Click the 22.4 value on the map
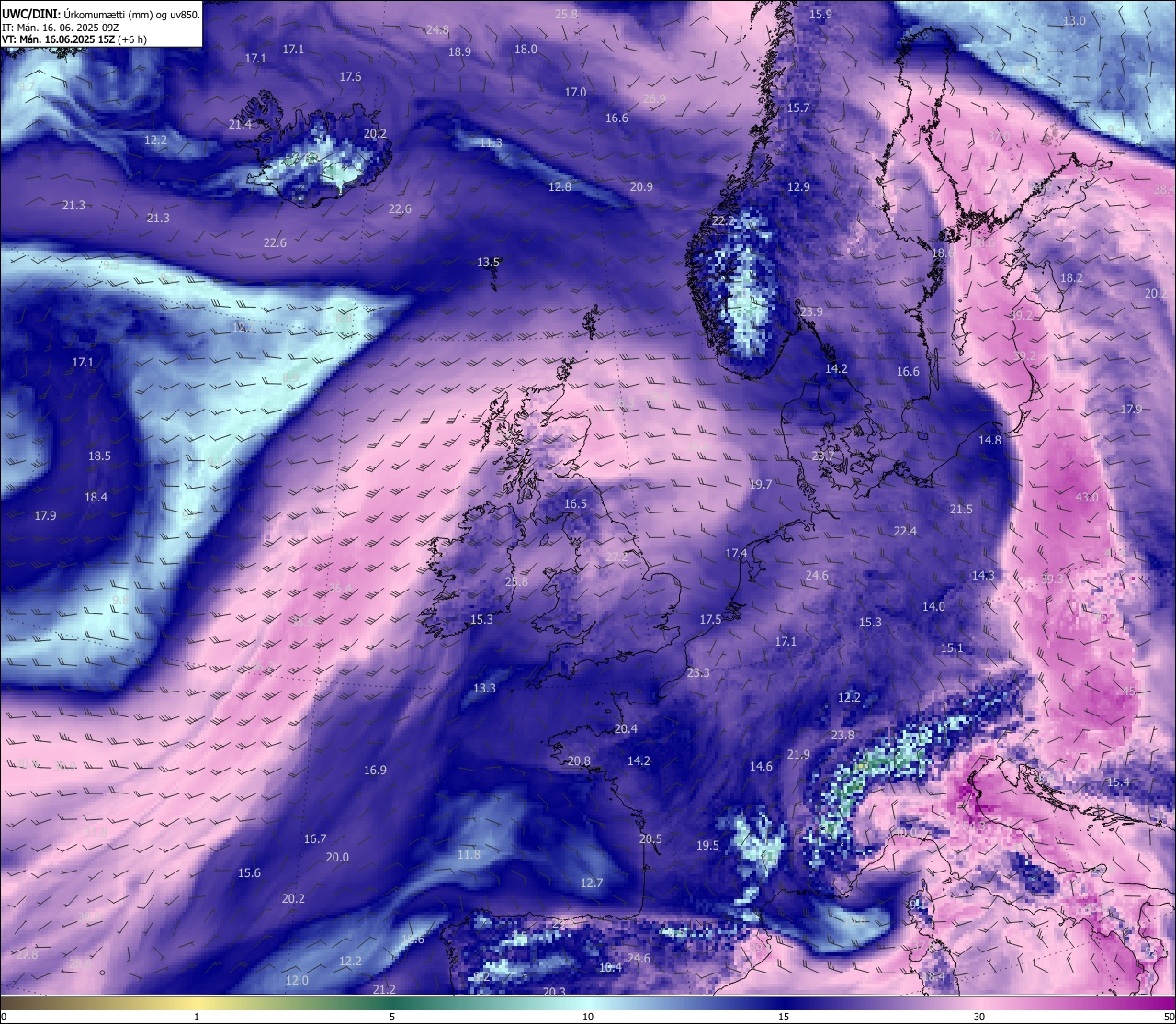1176x1024 pixels. (x=905, y=531)
